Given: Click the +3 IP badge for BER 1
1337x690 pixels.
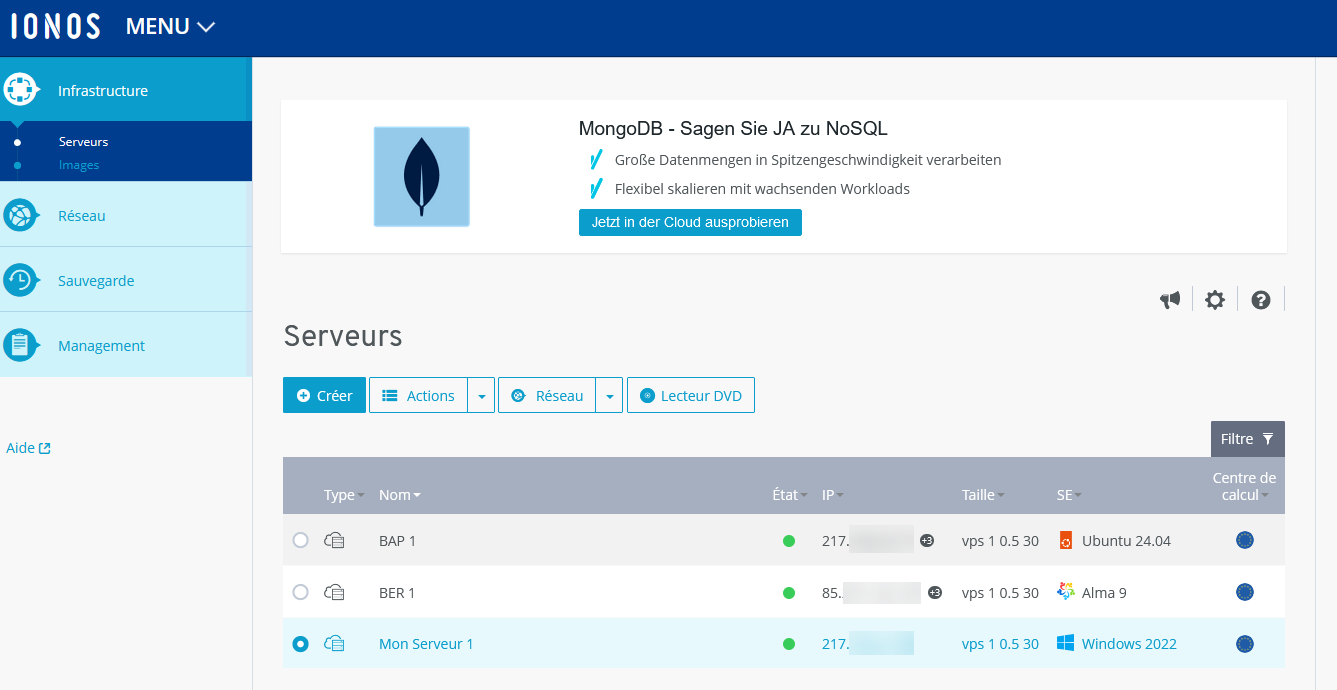Looking at the screenshot, I should point(935,593).
